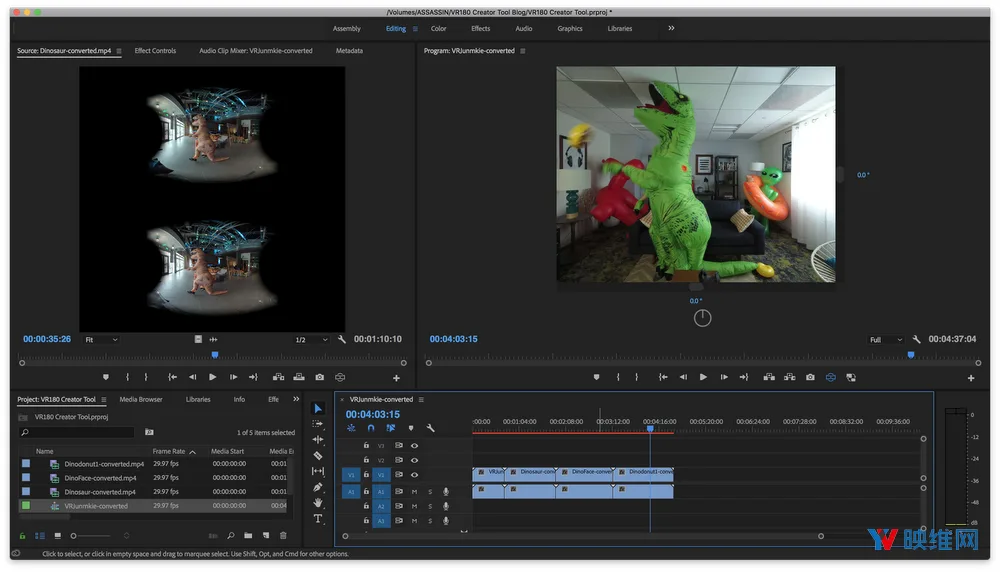The width and height of the screenshot is (1000, 572).
Task: Click Overwrite button in Source Monitor
Action: tap(298, 378)
